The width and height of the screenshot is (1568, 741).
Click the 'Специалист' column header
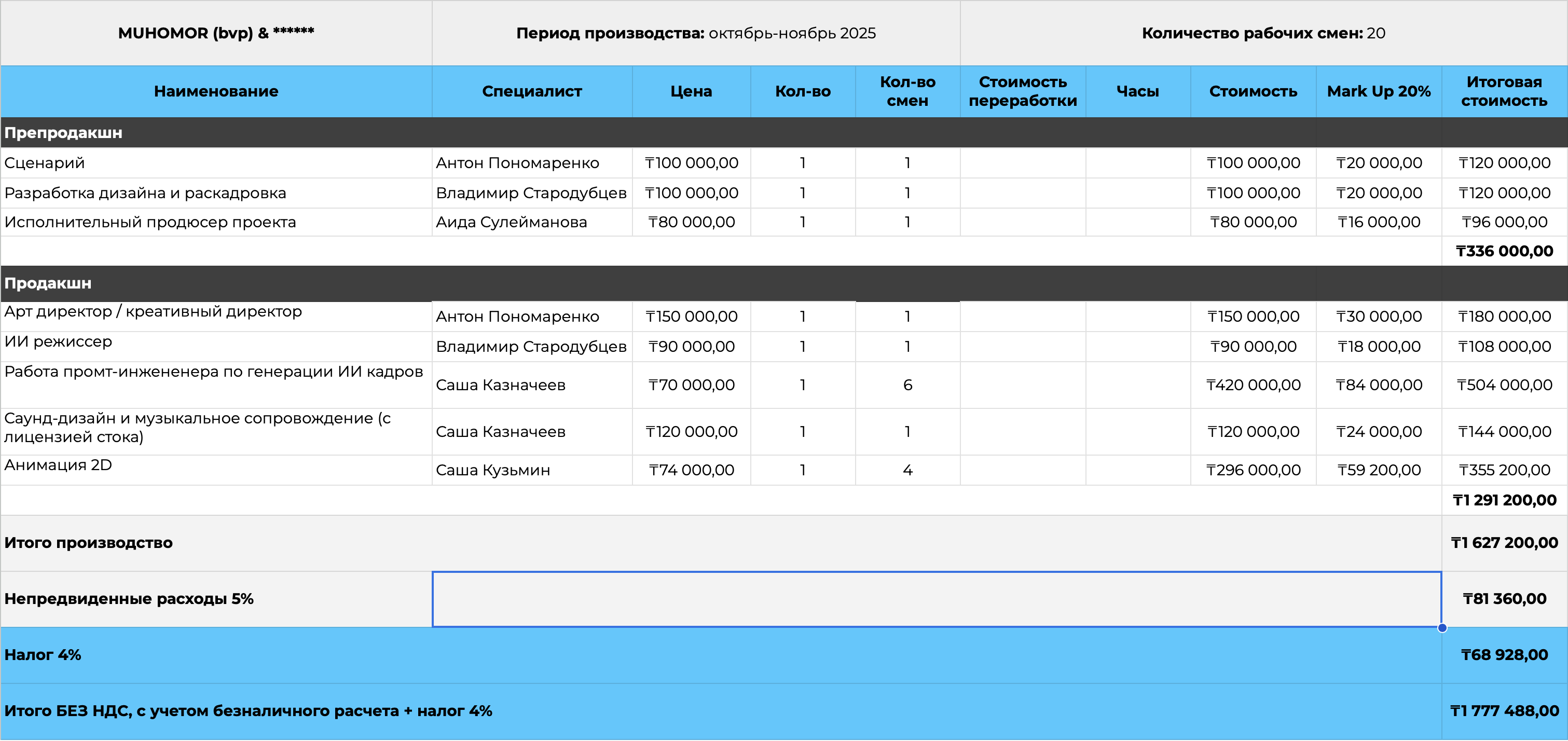coord(531,91)
